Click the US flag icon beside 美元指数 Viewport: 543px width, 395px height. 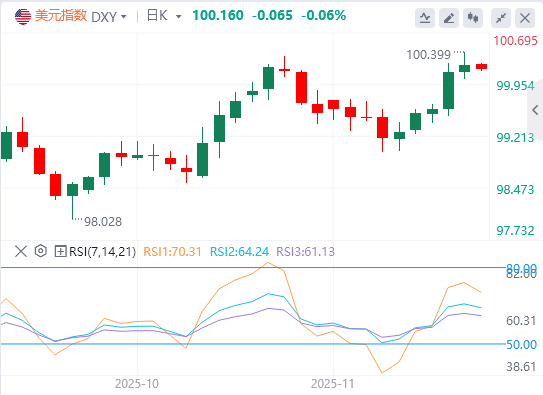[23, 16]
